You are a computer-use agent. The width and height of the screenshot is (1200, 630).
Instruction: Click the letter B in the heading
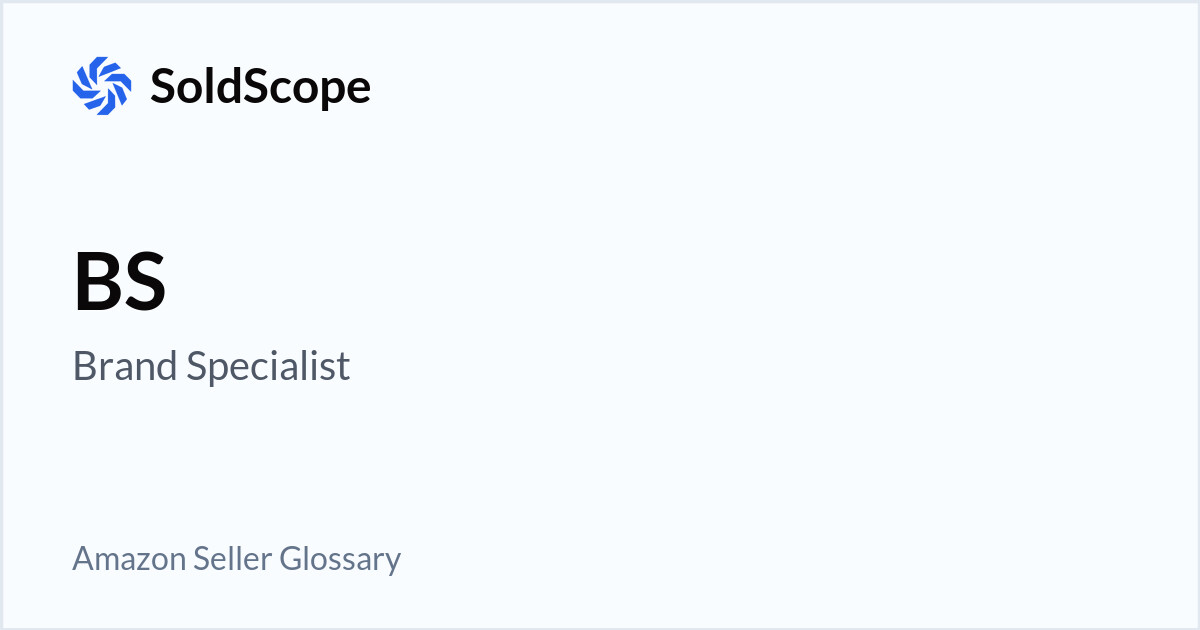click(x=97, y=283)
